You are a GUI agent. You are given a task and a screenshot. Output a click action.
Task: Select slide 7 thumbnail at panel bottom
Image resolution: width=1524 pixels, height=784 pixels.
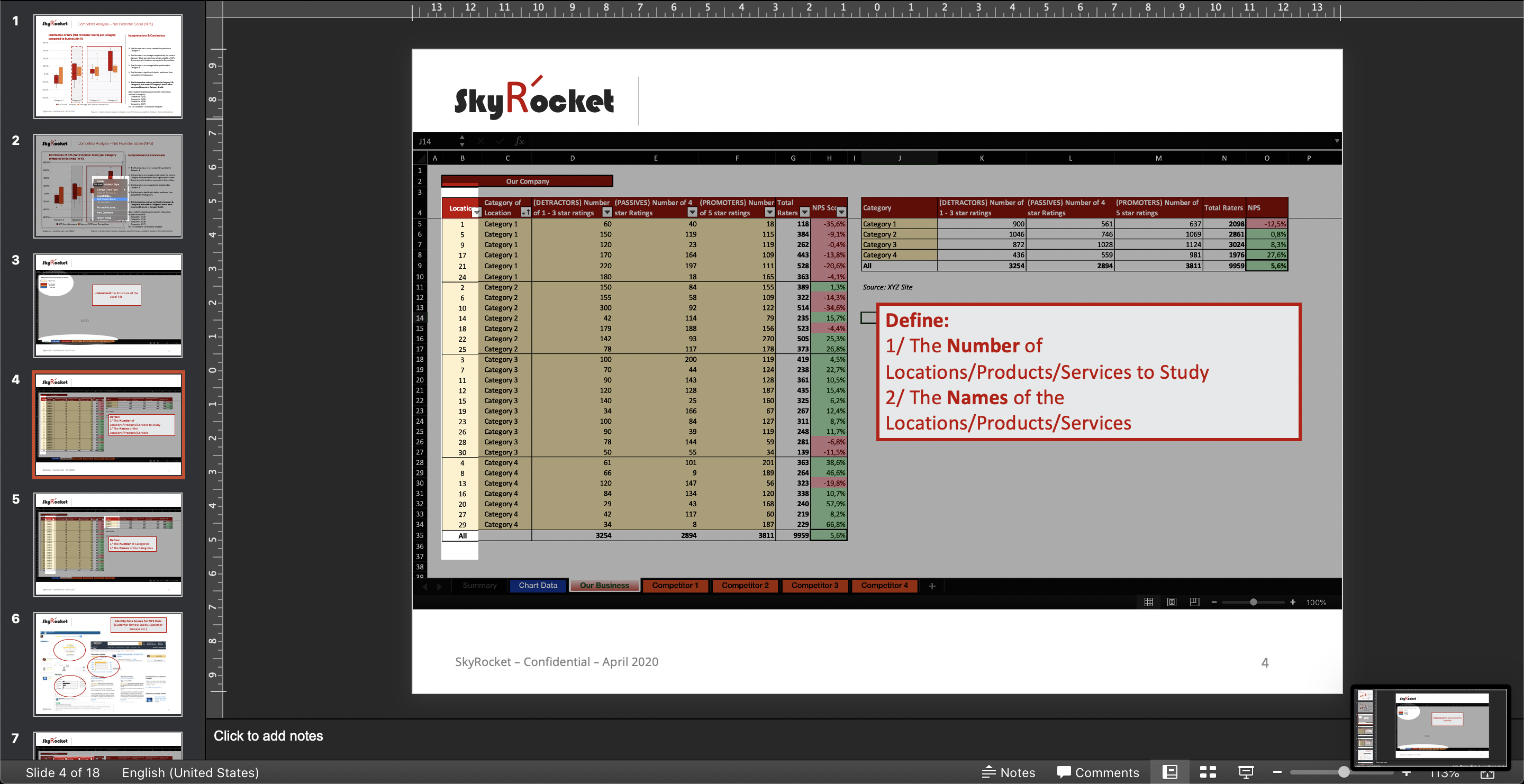[x=107, y=746]
